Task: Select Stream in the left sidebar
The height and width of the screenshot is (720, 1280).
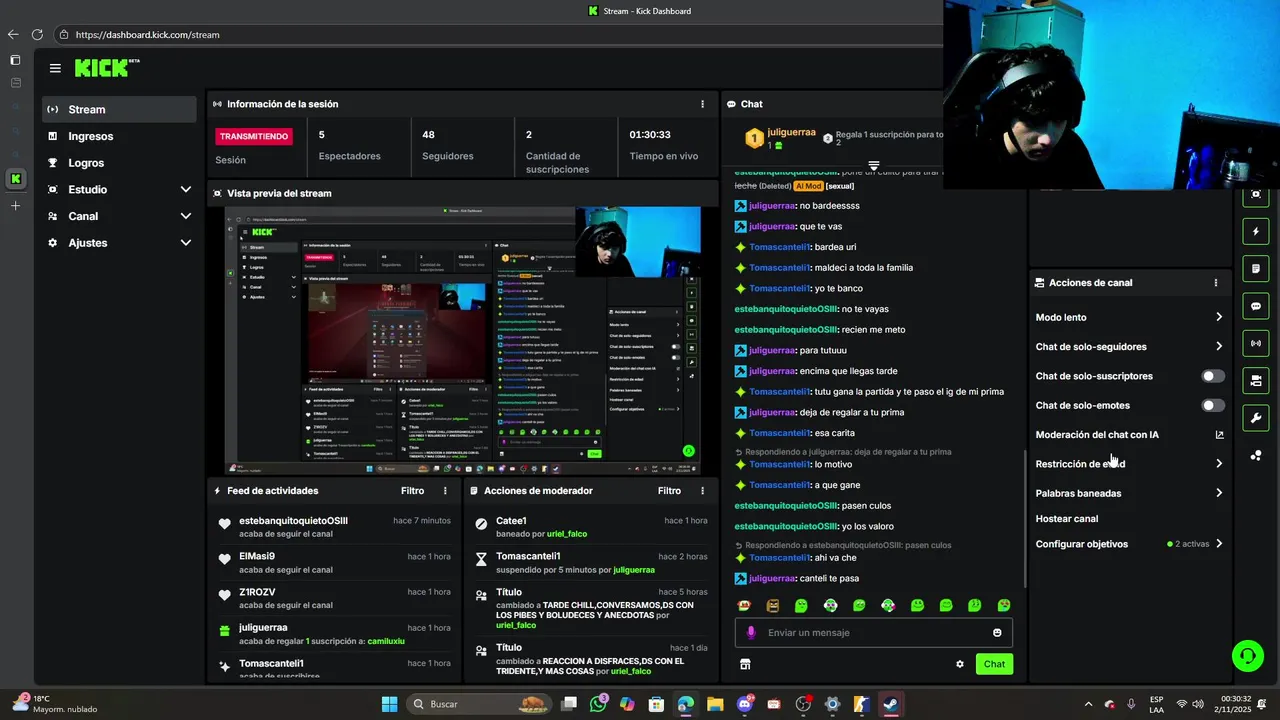Action: pyautogui.click(x=120, y=110)
